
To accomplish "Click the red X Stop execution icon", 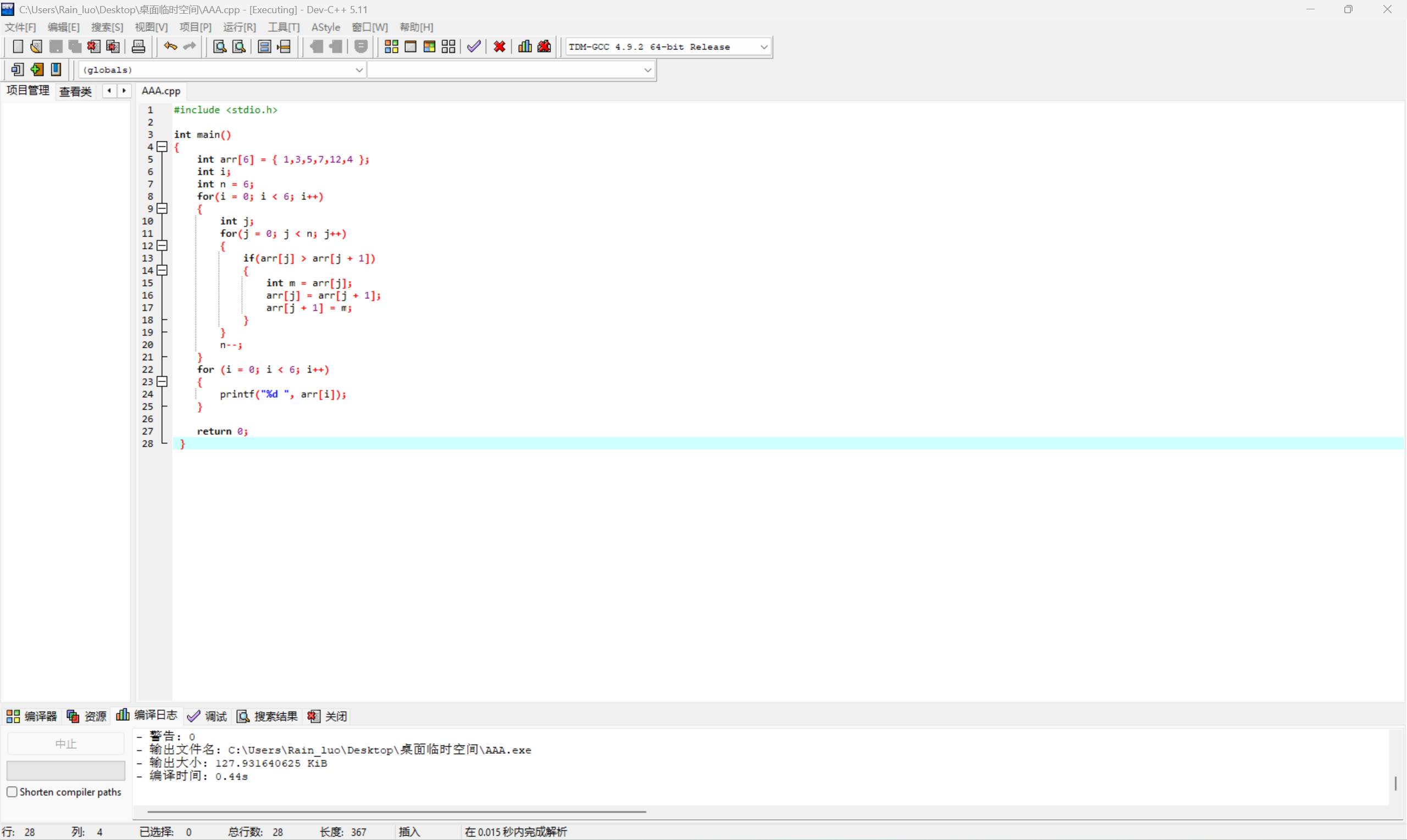I will point(499,47).
